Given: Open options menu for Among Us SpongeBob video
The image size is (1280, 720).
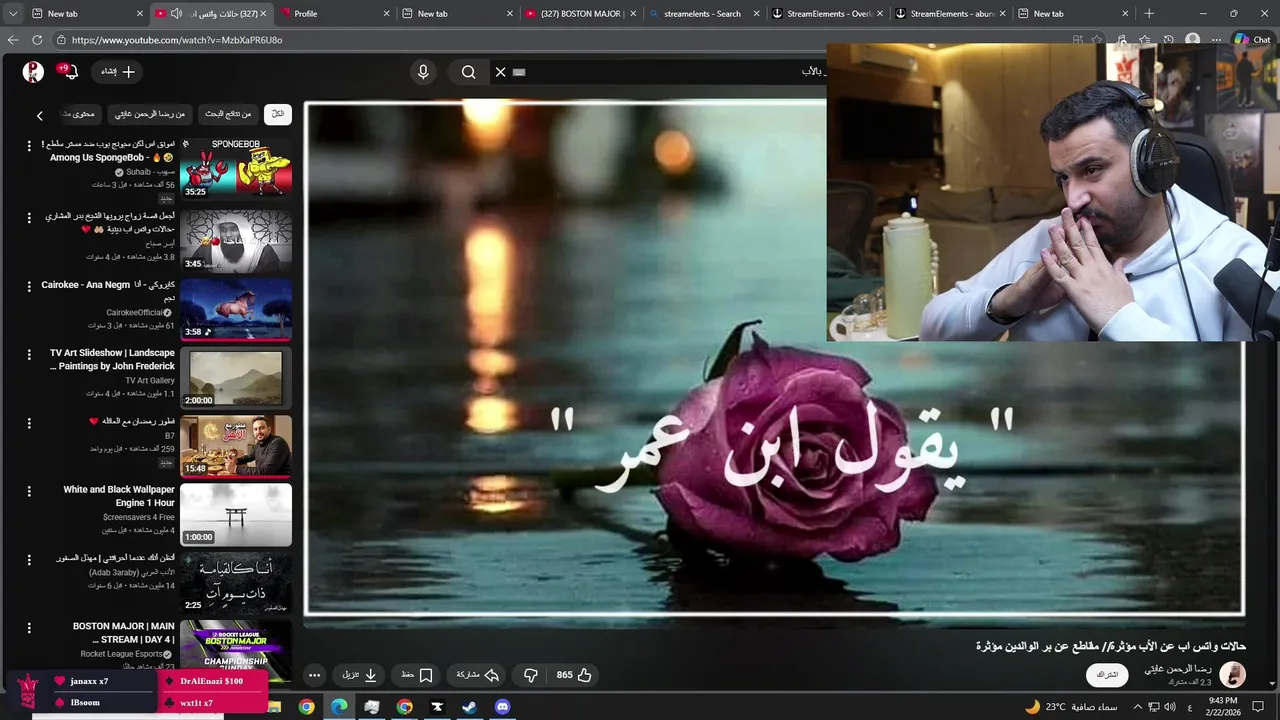Looking at the screenshot, I should [29, 145].
